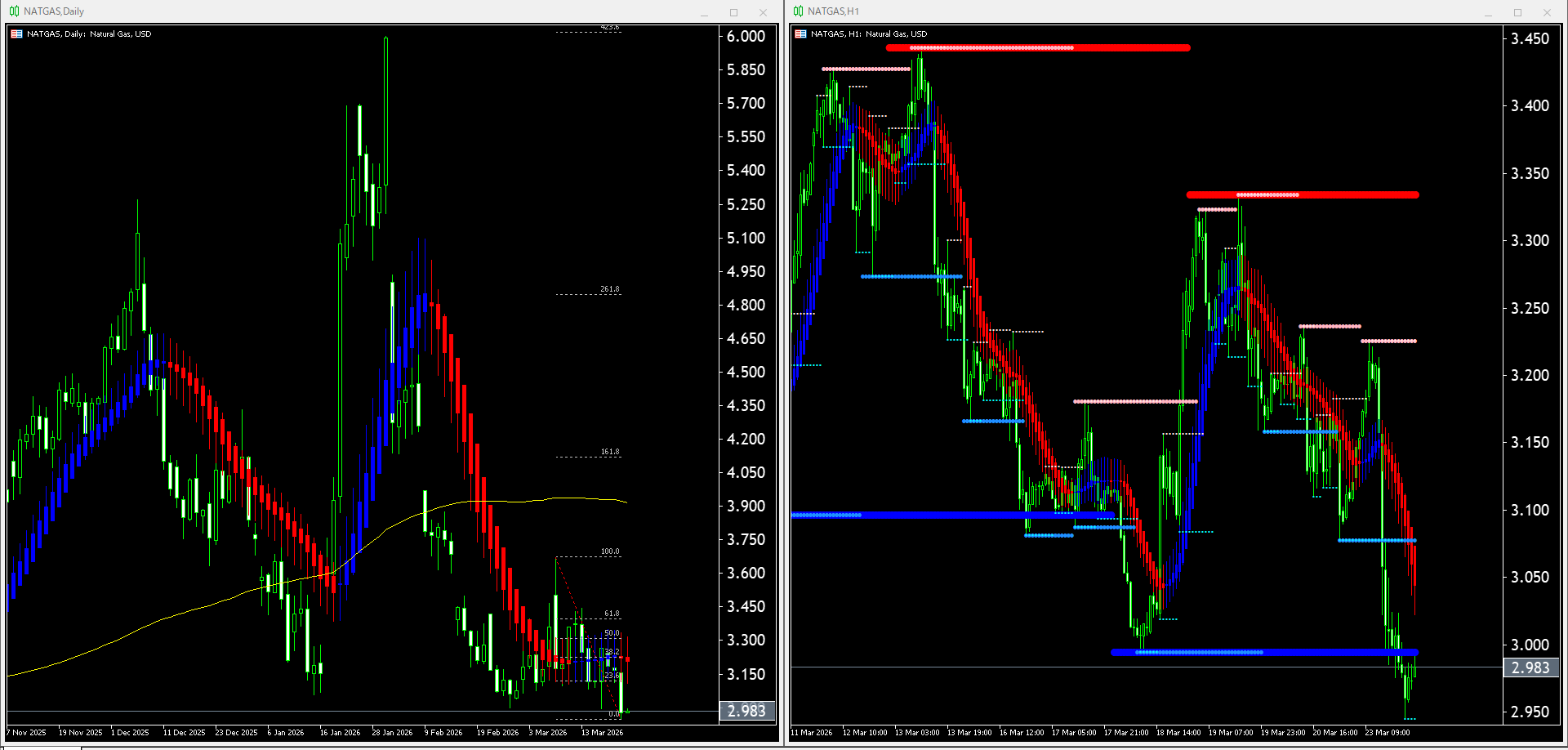This screenshot has width=1568, height=750.
Task: Click the 3.050 price on the H1 axis
Action: tap(1530, 577)
